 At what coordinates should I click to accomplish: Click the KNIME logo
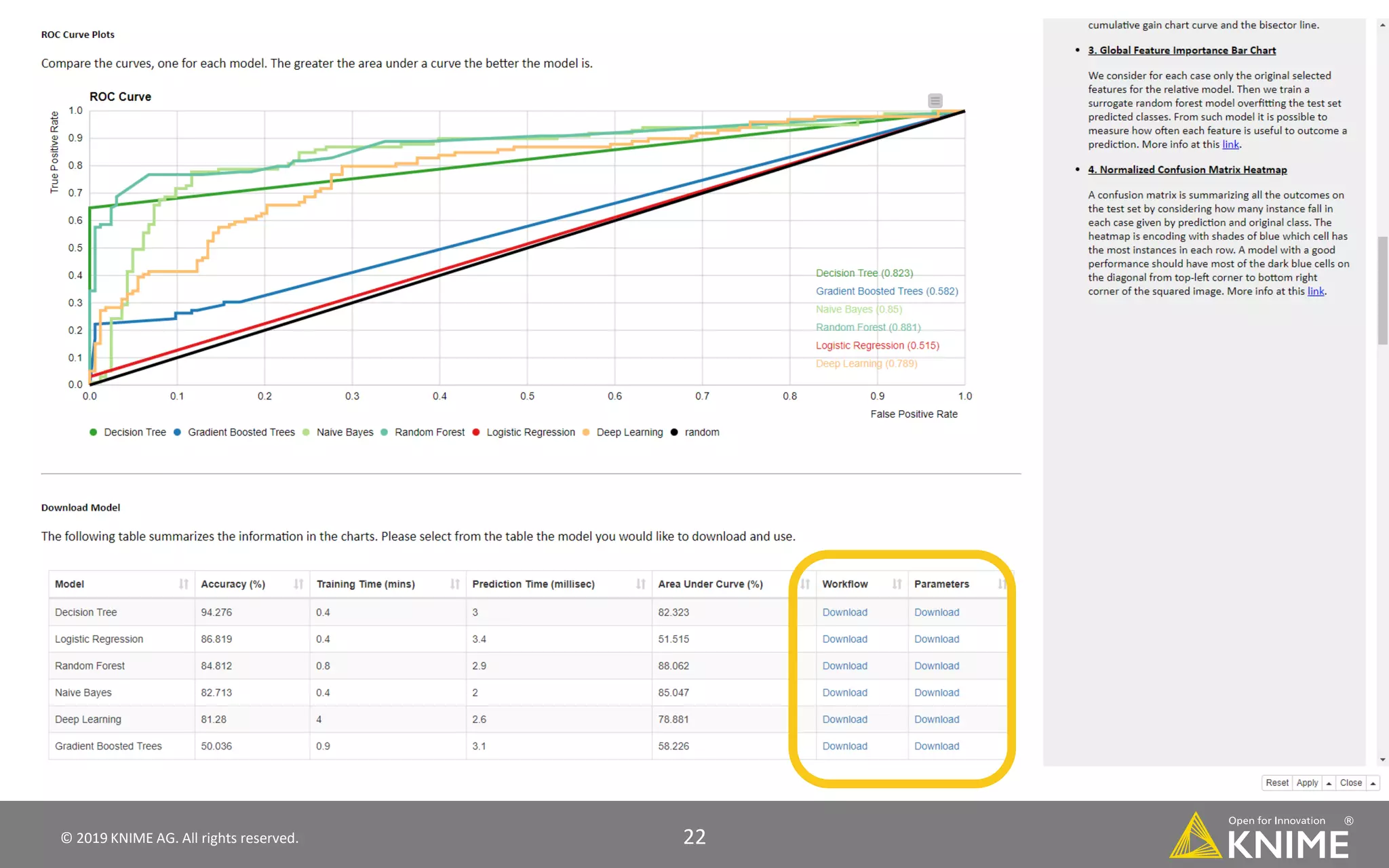(x=1259, y=838)
